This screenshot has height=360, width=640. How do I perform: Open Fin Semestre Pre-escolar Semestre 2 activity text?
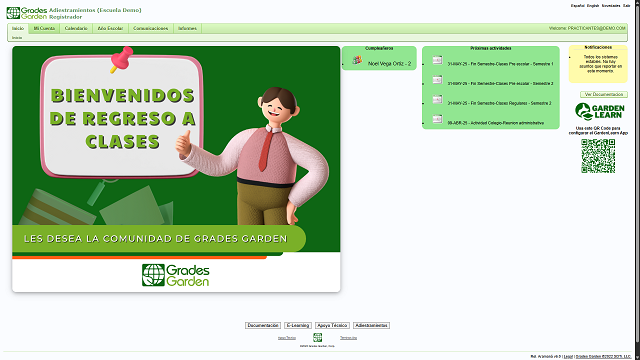[x=500, y=84]
